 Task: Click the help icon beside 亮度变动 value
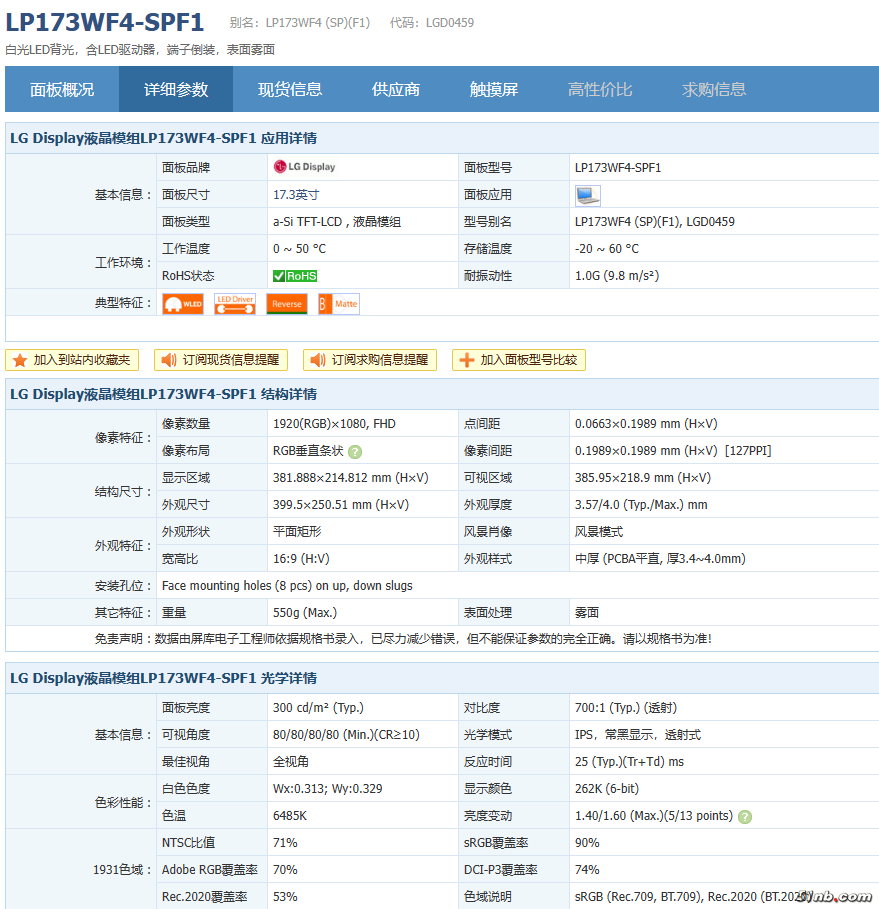[x=745, y=817]
